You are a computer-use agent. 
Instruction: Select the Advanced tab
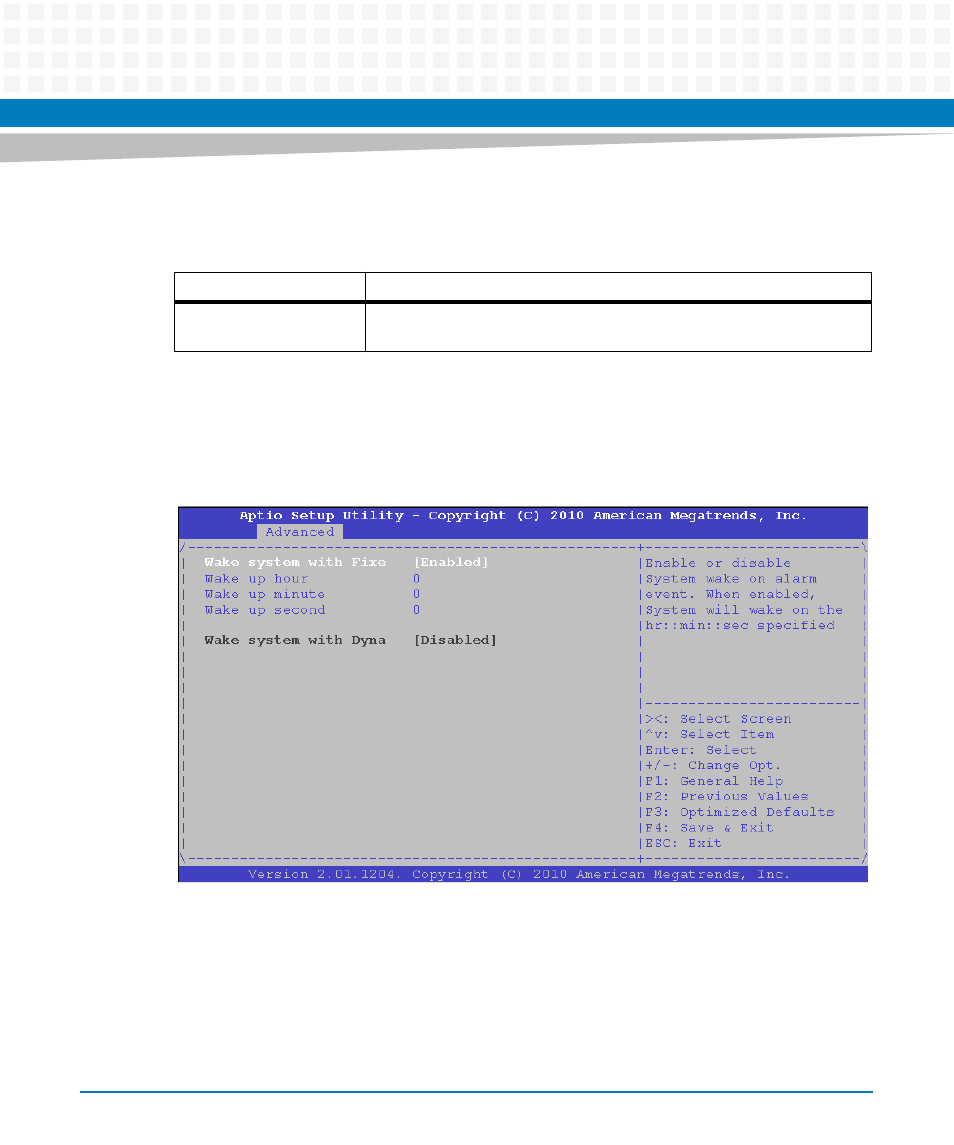[x=299, y=532]
